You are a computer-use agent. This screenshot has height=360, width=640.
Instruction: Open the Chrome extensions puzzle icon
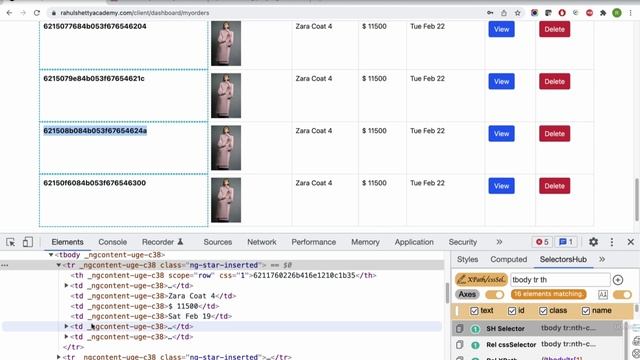603,13
